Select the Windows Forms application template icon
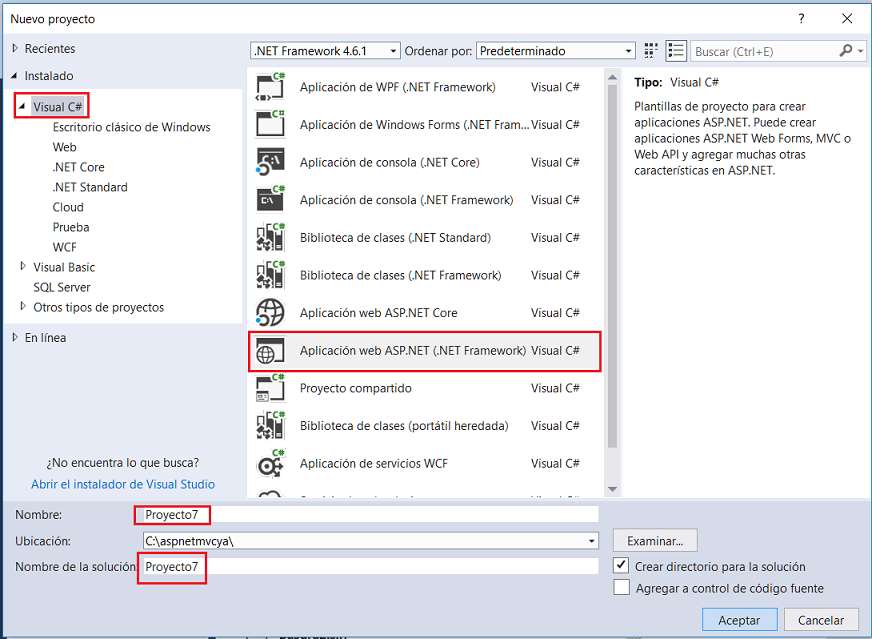 [x=270, y=124]
